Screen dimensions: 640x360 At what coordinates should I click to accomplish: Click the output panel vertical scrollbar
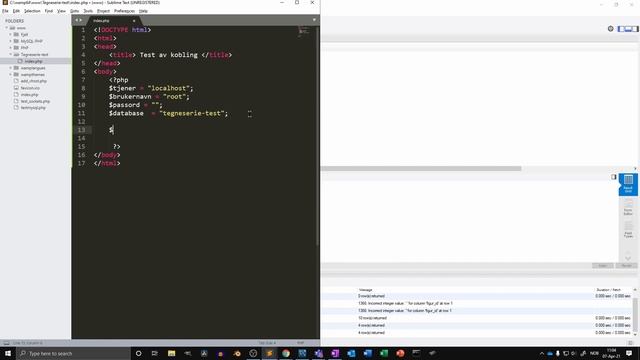(635, 314)
